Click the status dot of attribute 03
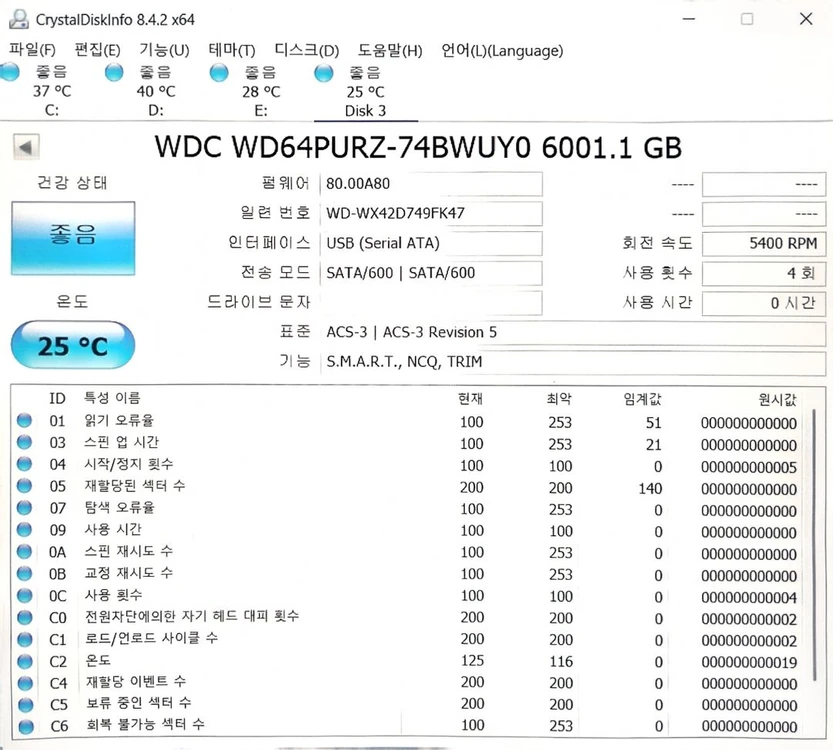 click(x=24, y=442)
